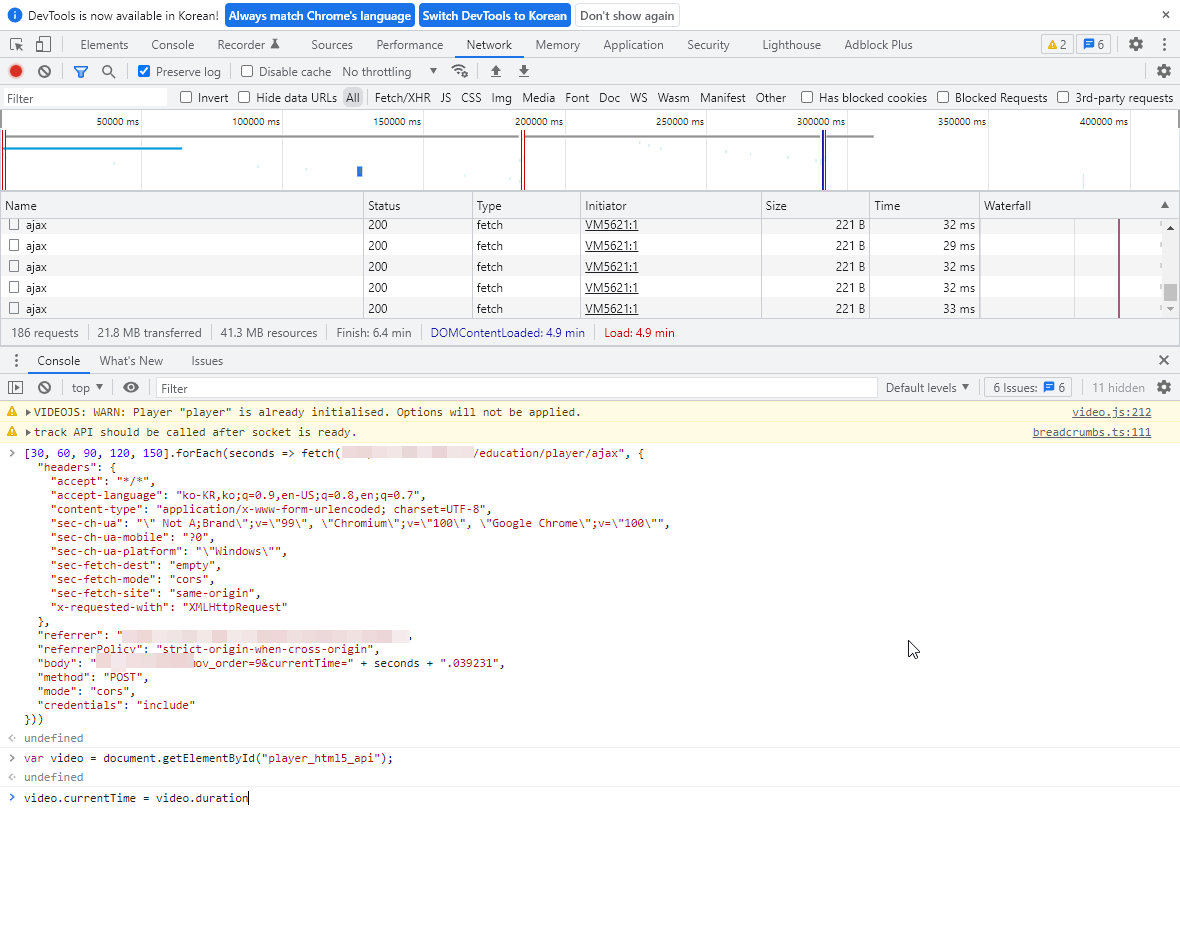The image size is (1180, 927).
Task: Open the Performance tab
Action: pos(409,44)
